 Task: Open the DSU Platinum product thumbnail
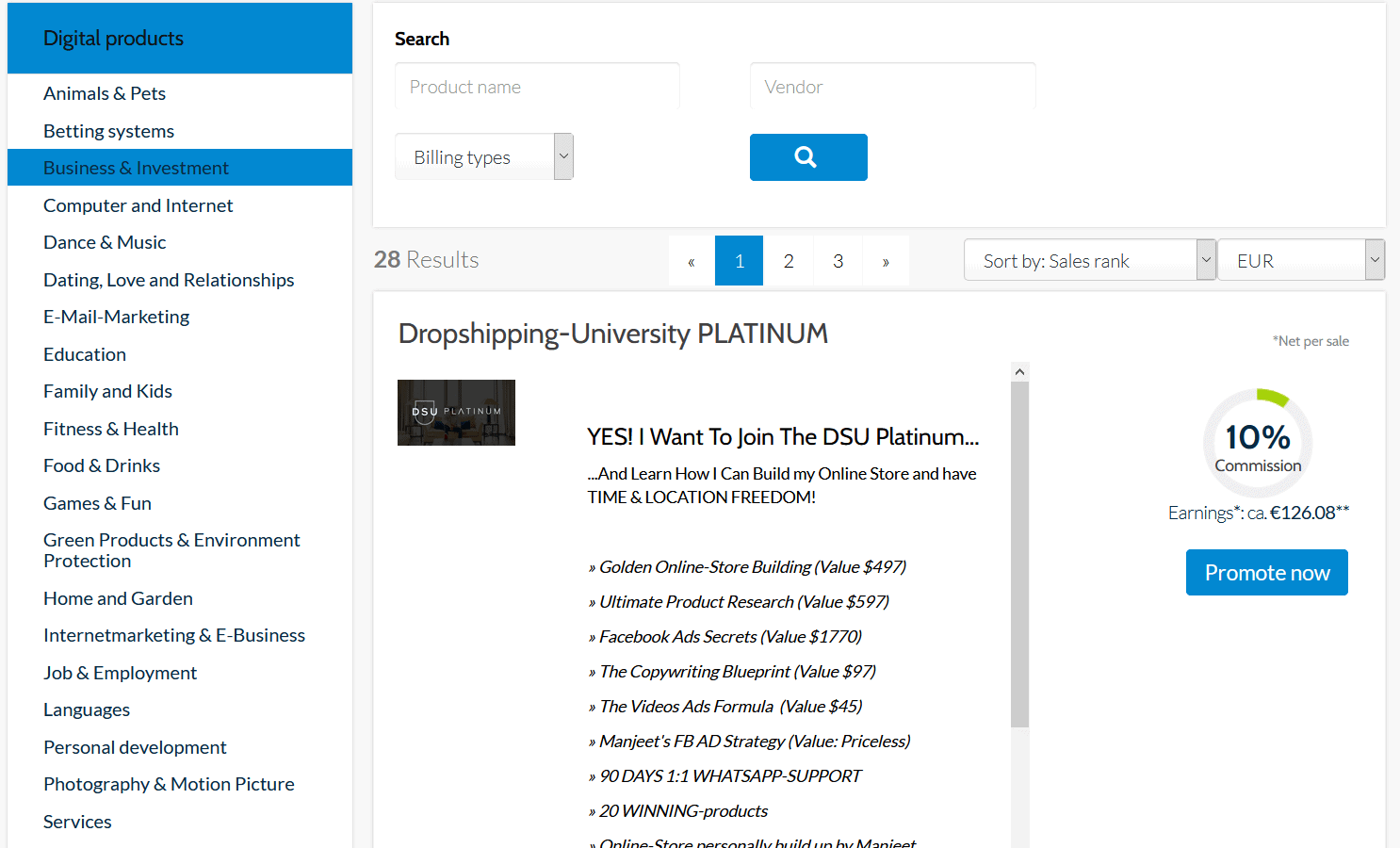456,413
